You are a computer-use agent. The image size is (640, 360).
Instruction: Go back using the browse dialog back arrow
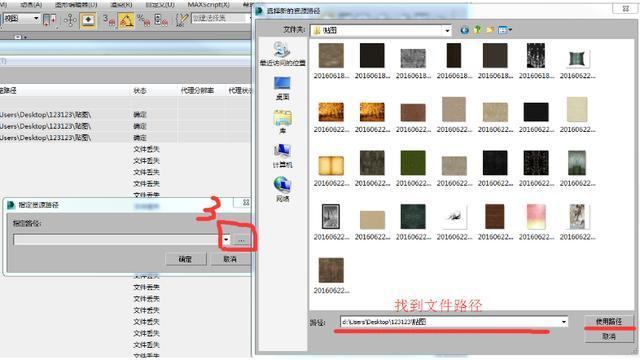click(x=464, y=30)
